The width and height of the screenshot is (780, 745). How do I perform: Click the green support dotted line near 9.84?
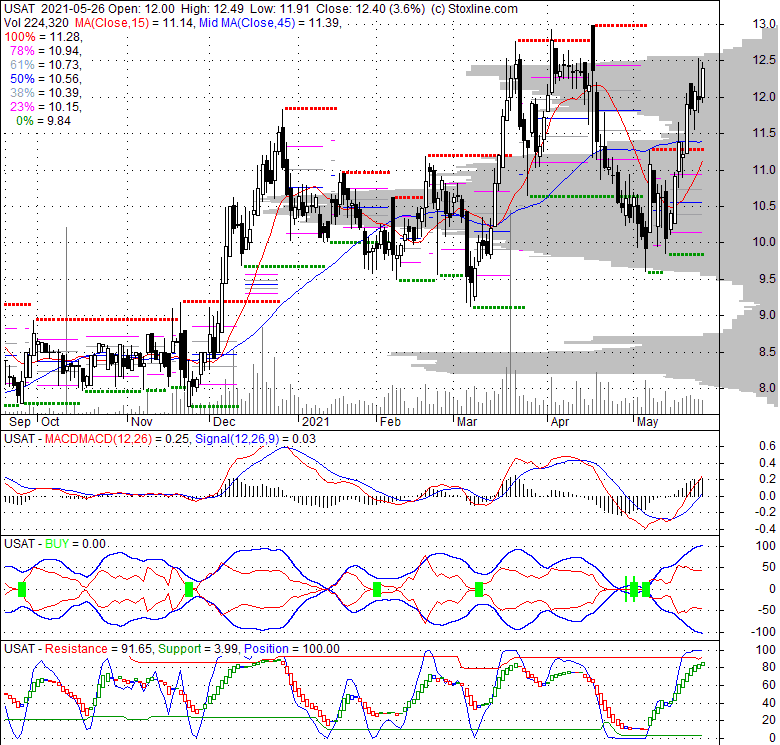686,255
